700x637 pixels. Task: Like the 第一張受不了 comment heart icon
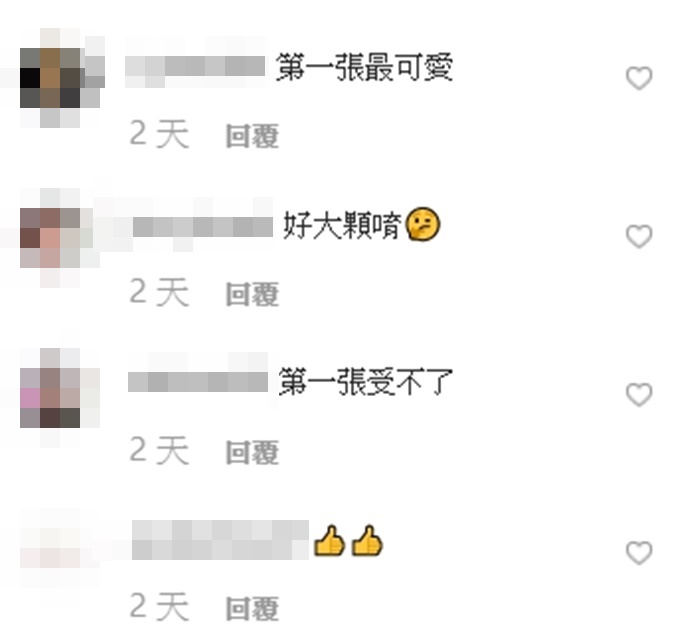click(x=639, y=395)
